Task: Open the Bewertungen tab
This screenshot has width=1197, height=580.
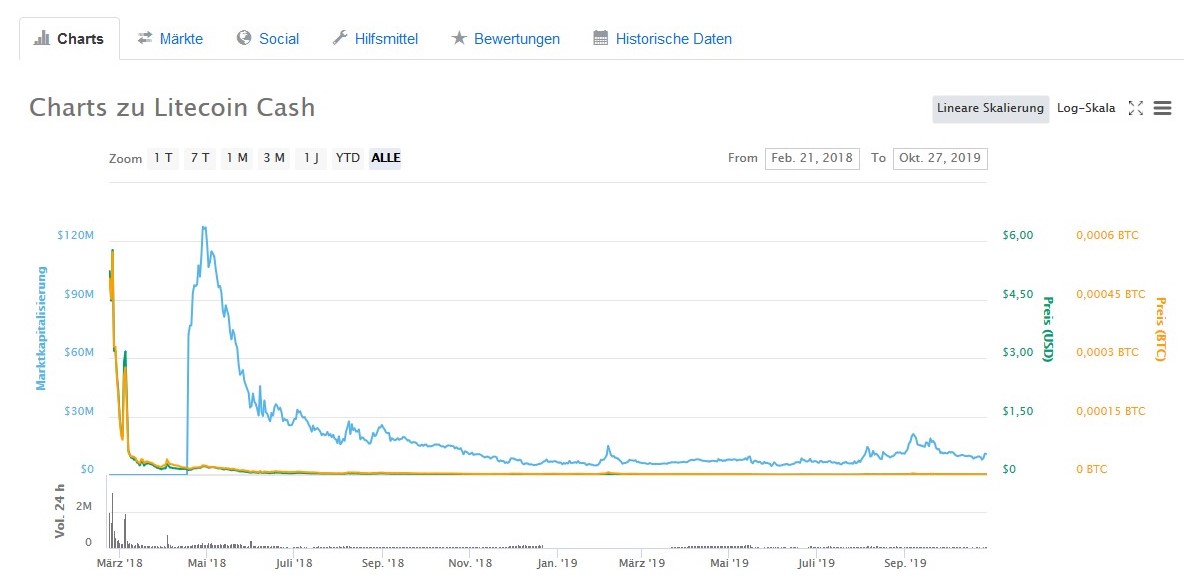Action: [x=506, y=39]
